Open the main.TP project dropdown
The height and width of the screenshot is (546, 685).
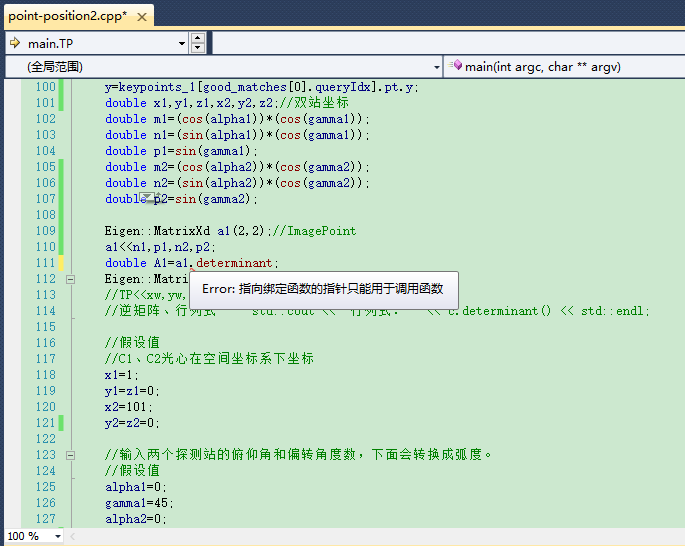182,43
